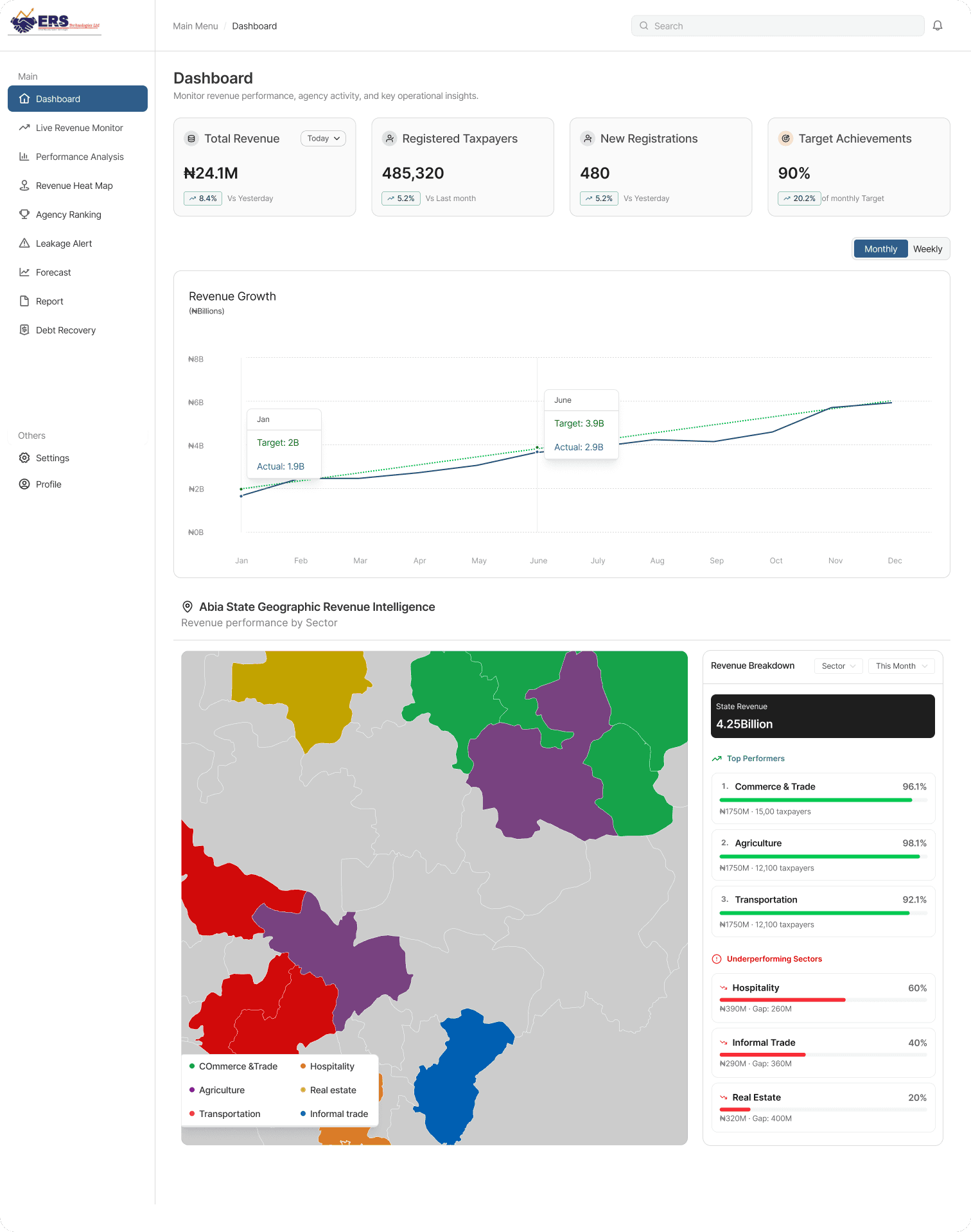Select the Agency Ranking trophy icon
971x1232 pixels.
coord(24,215)
